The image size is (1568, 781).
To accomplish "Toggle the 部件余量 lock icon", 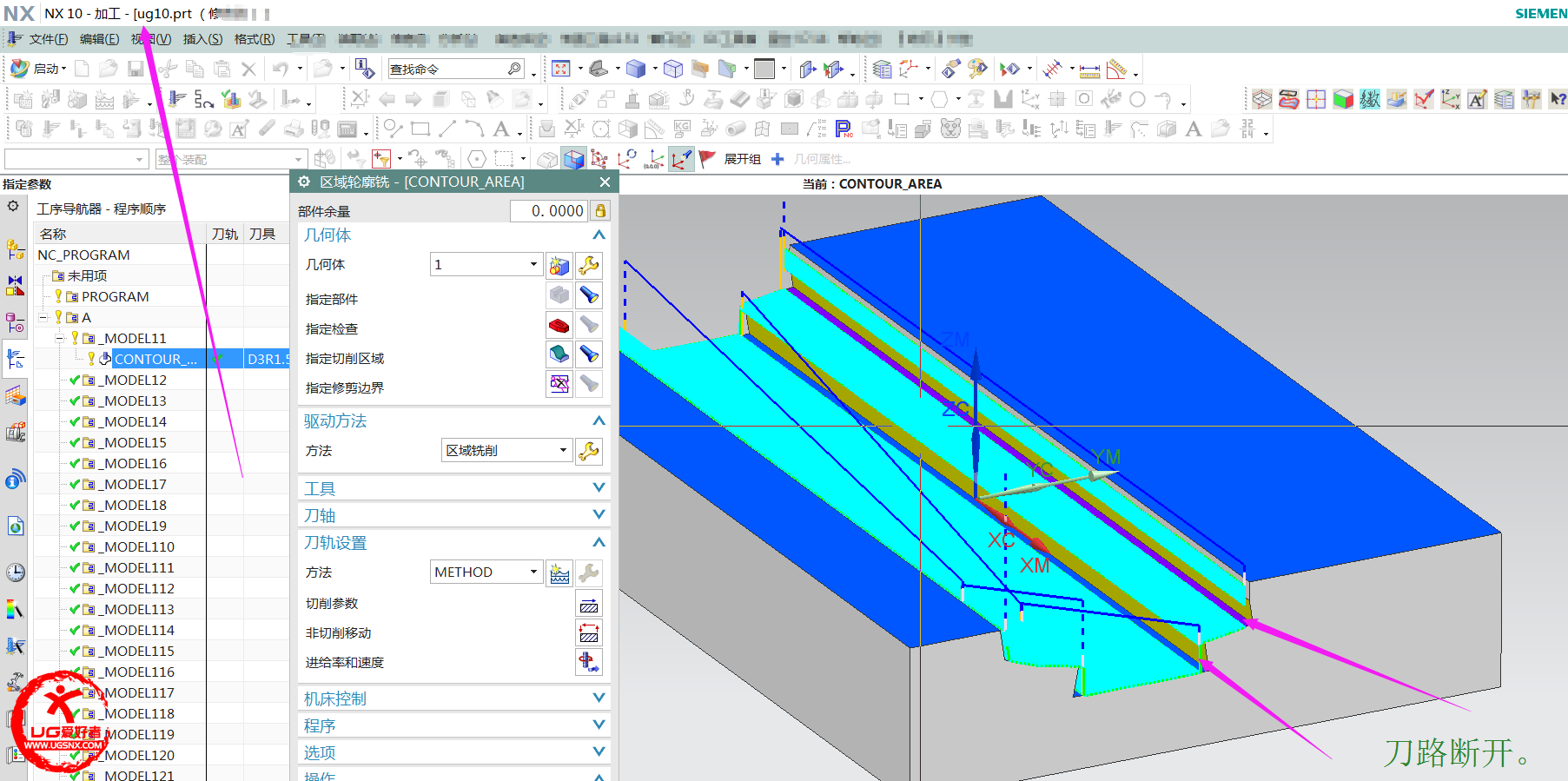I will [x=600, y=210].
